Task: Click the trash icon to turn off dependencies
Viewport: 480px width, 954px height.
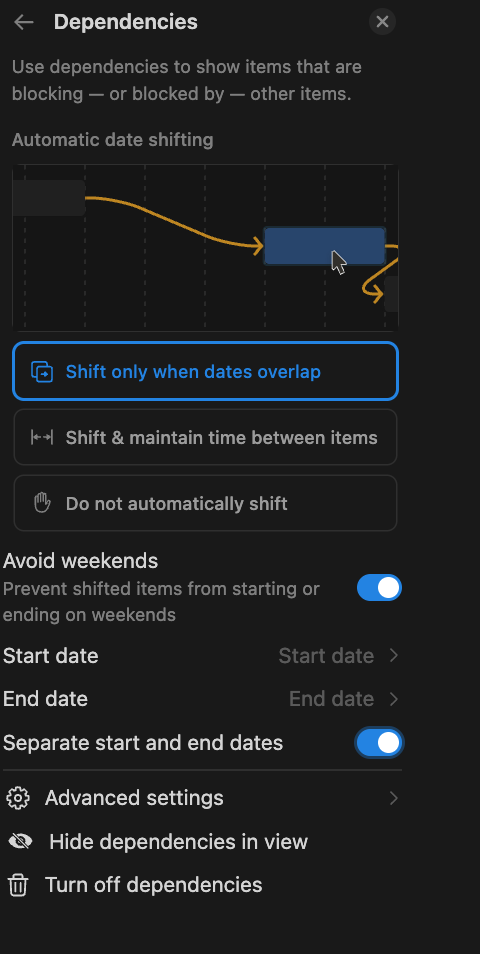Action: coord(18,885)
